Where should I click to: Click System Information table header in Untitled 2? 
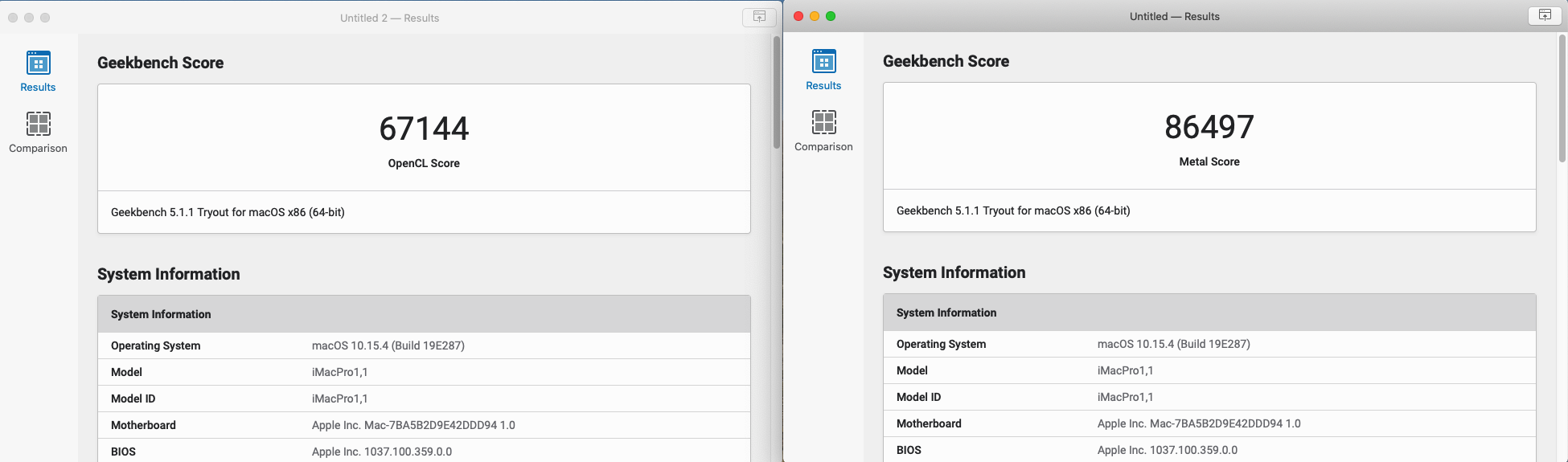[424, 314]
